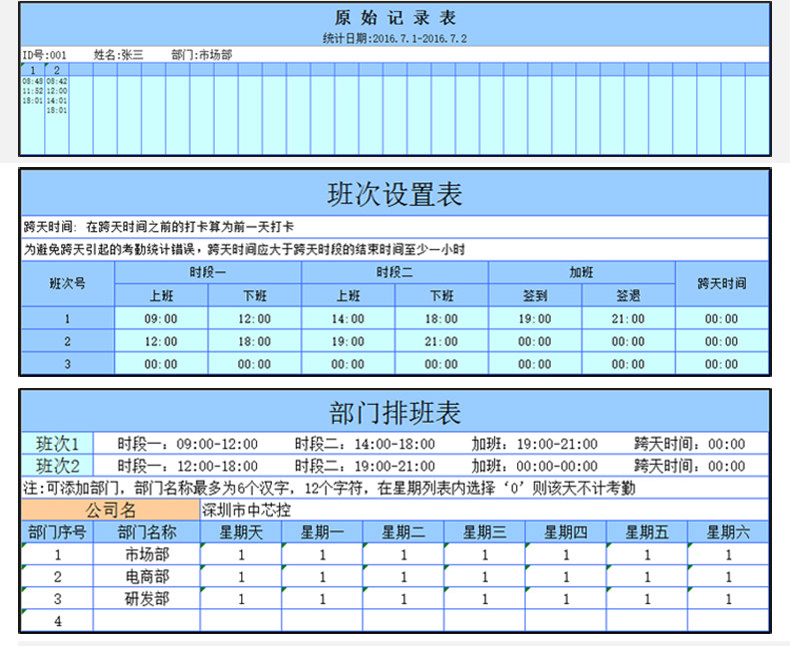Select the 签退 column header

[x=628, y=296]
